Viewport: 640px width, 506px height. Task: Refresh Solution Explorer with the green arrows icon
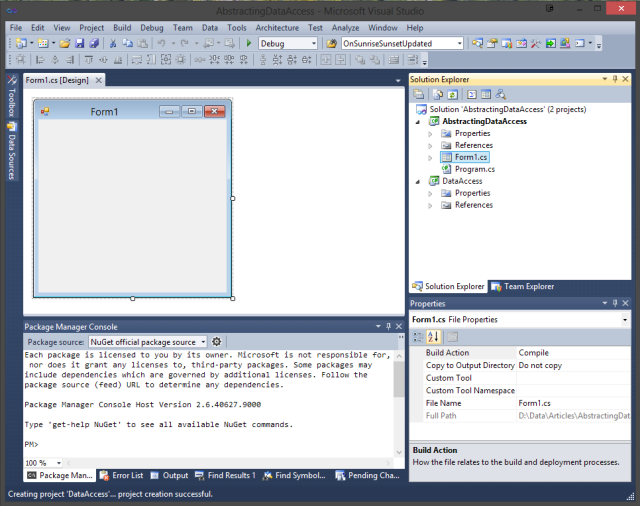pyautogui.click(x=452, y=95)
